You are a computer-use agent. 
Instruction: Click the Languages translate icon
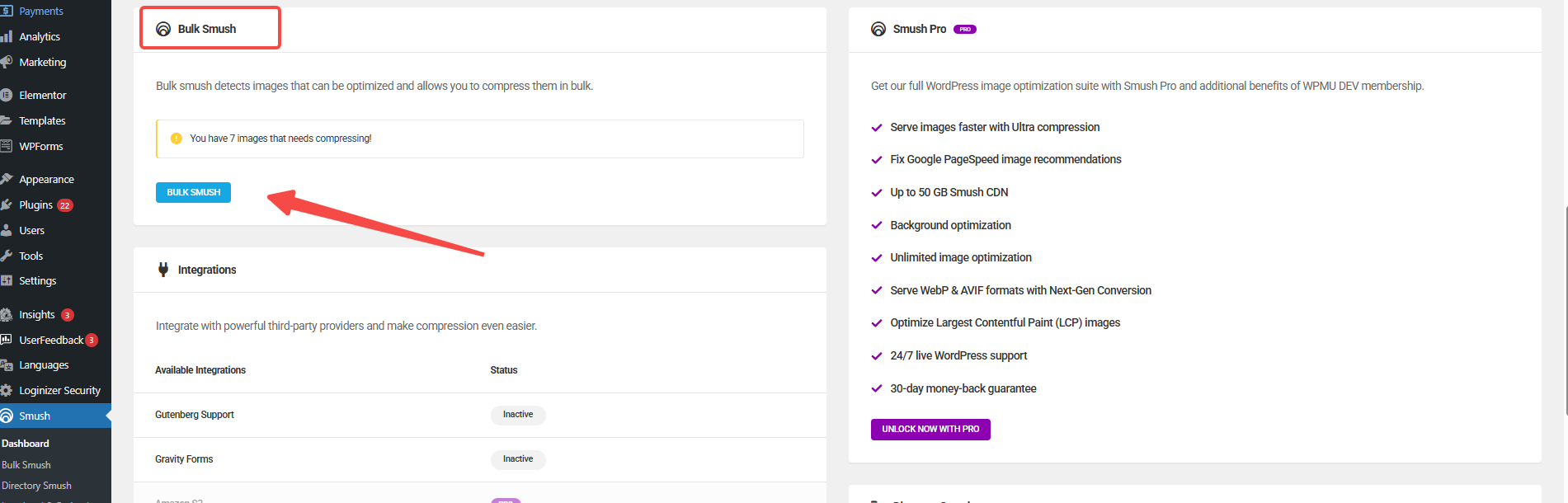pos(7,364)
